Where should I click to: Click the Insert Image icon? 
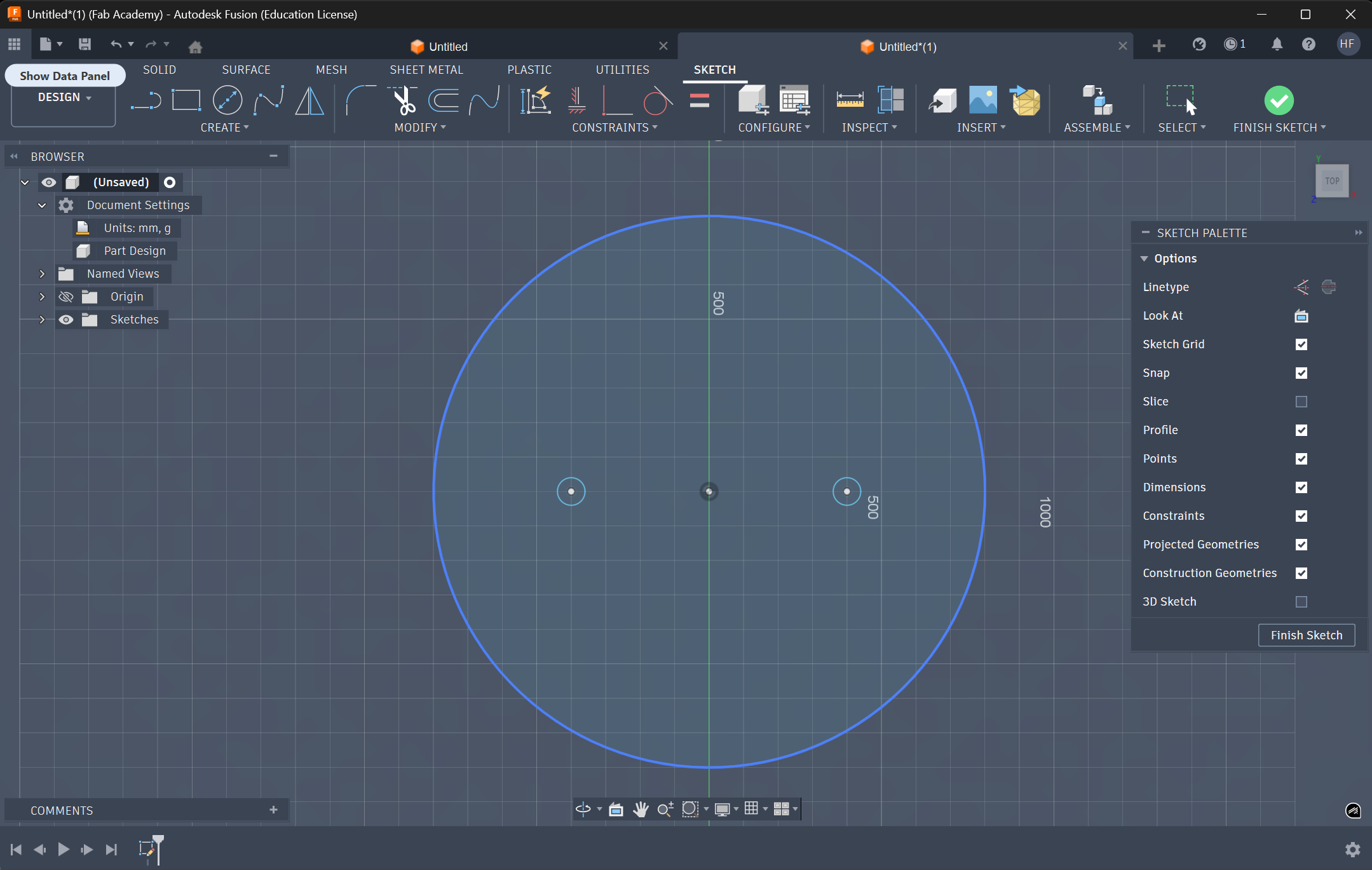pyautogui.click(x=982, y=100)
